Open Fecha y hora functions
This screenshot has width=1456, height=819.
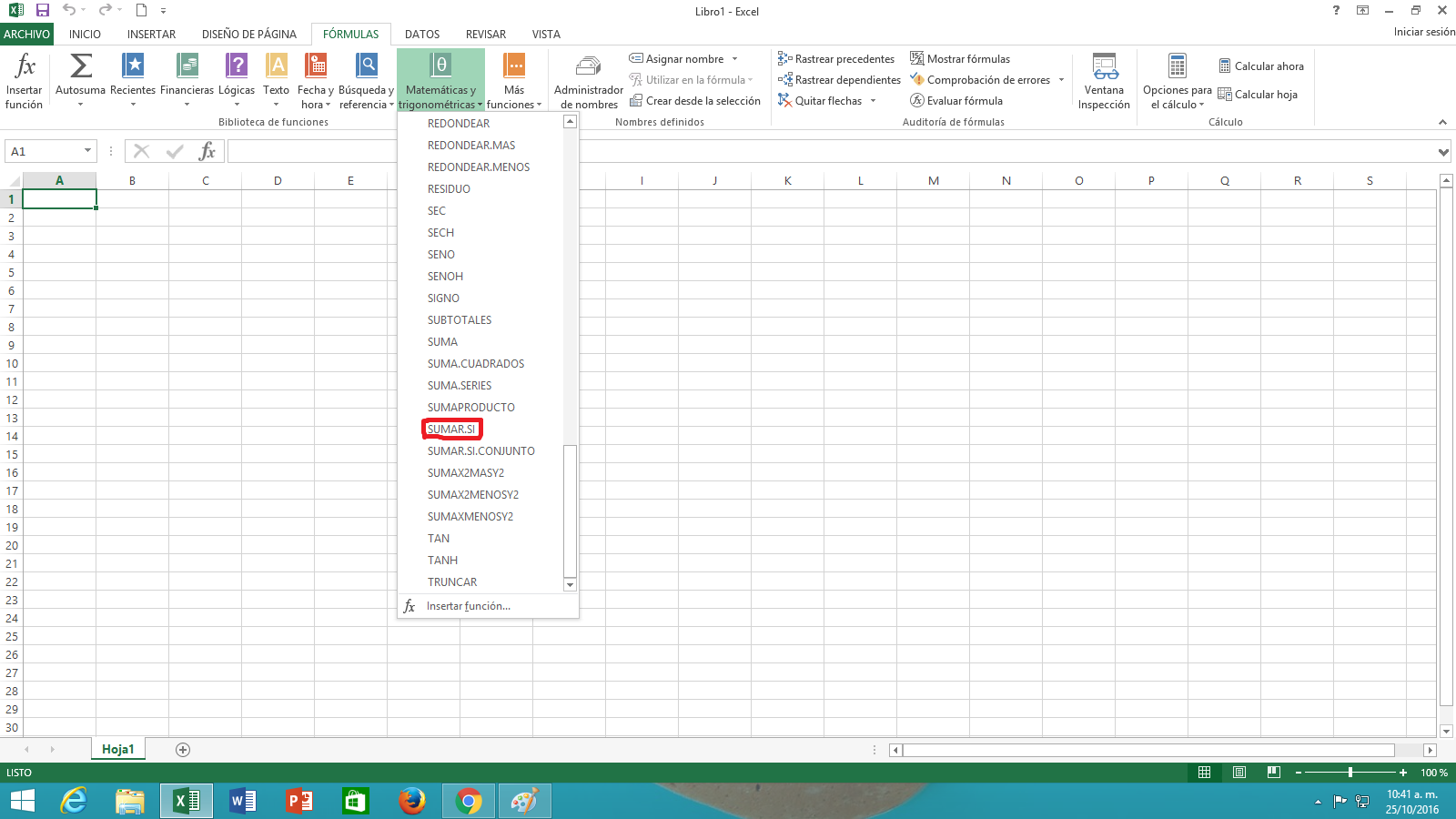(315, 80)
